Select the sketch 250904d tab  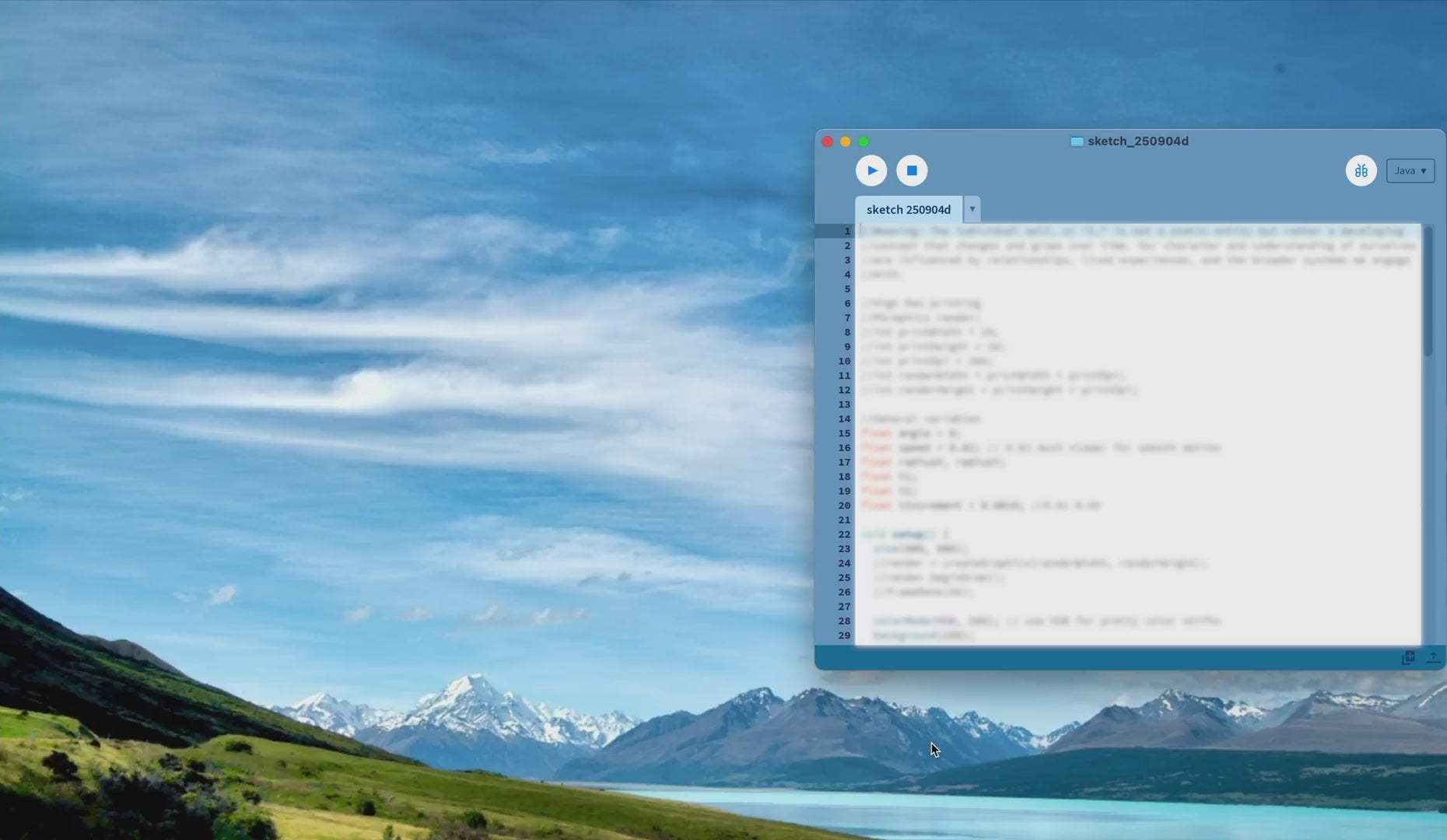click(908, 209)
